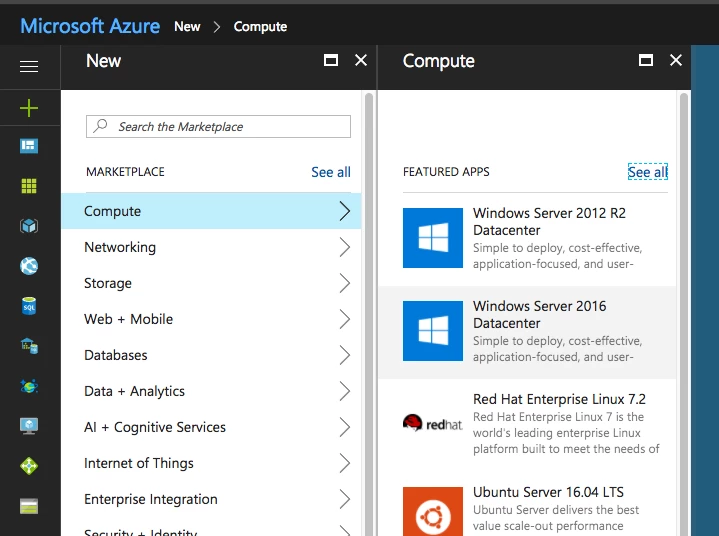This screenshot has width=719, height=536.
Task: Open Load balancers green diamond icon
Action: pyautogui.click(x=29, y=466)
